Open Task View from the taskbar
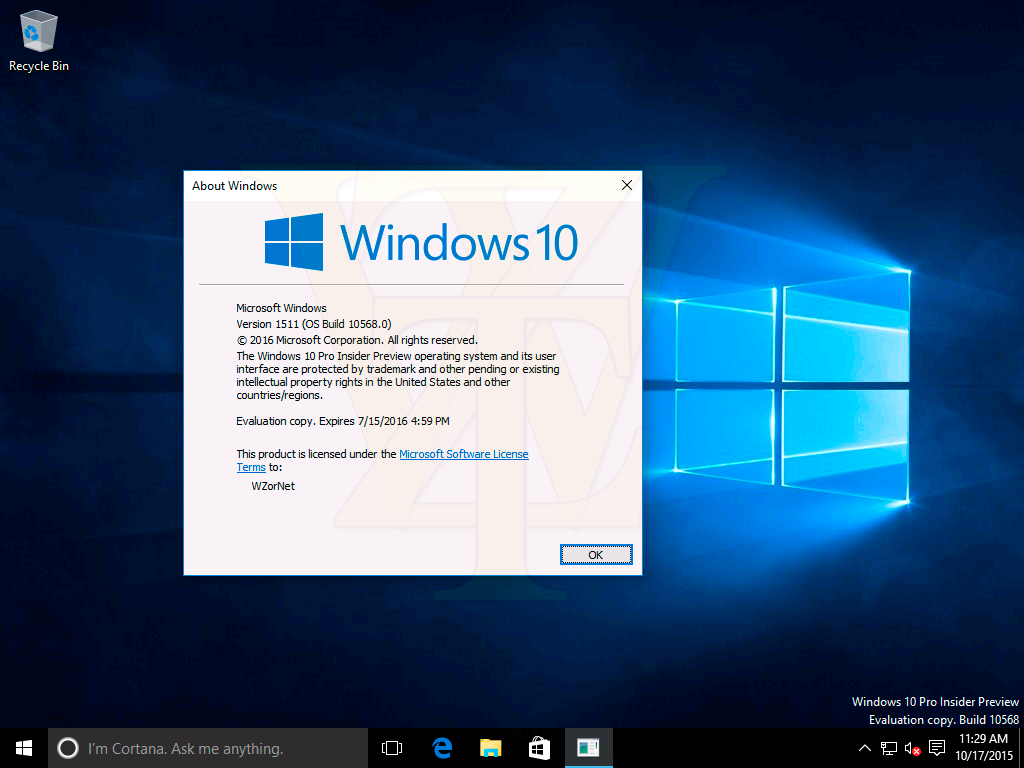This screenshot has width=1024, height=768. (392, 748)
